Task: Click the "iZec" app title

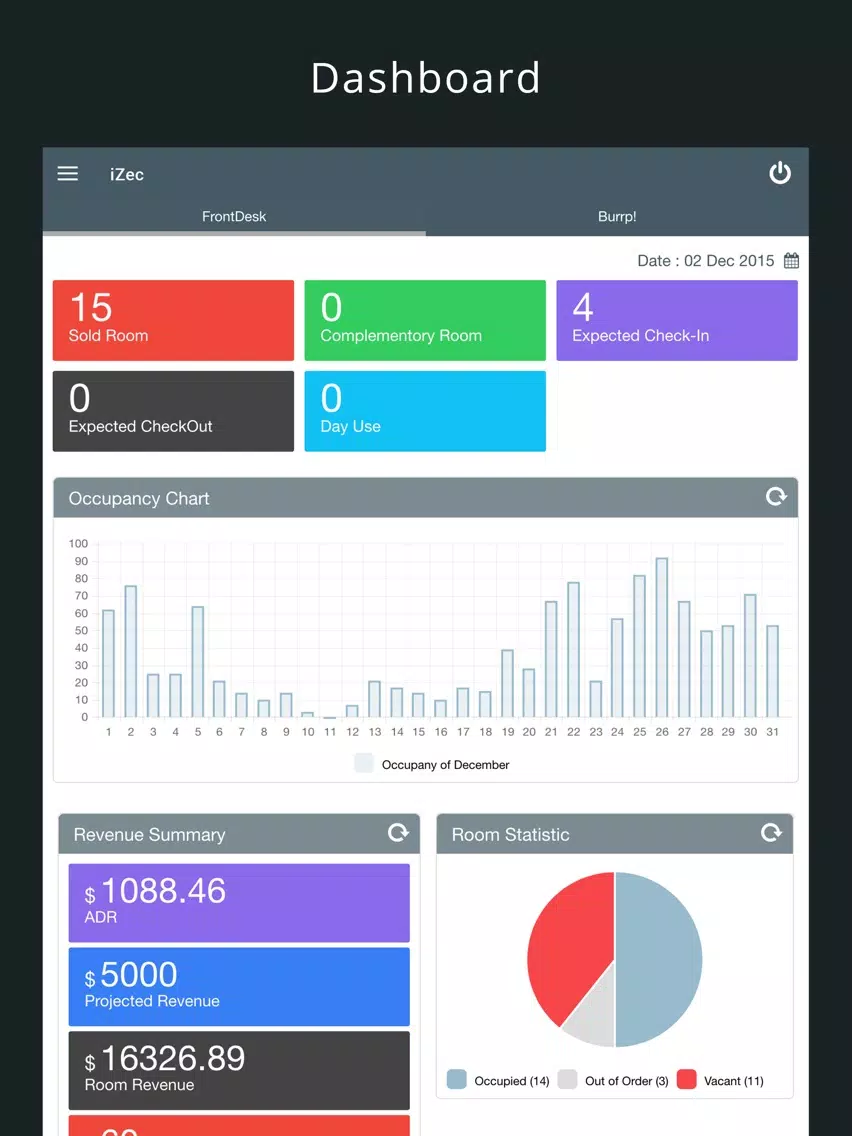Action: (x=127, y=175)
